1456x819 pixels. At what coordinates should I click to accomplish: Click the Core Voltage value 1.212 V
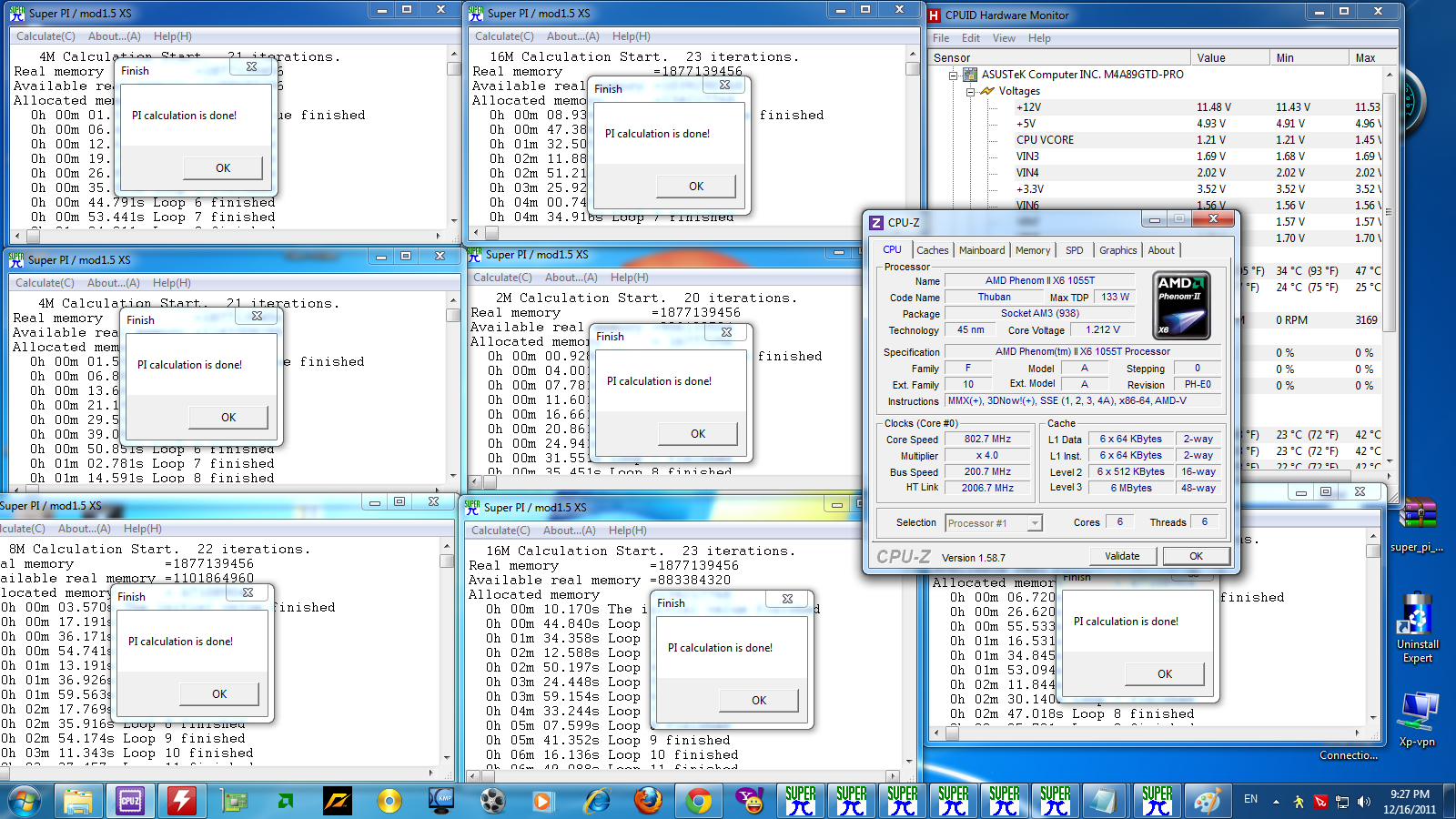(x=1102, y=329)
